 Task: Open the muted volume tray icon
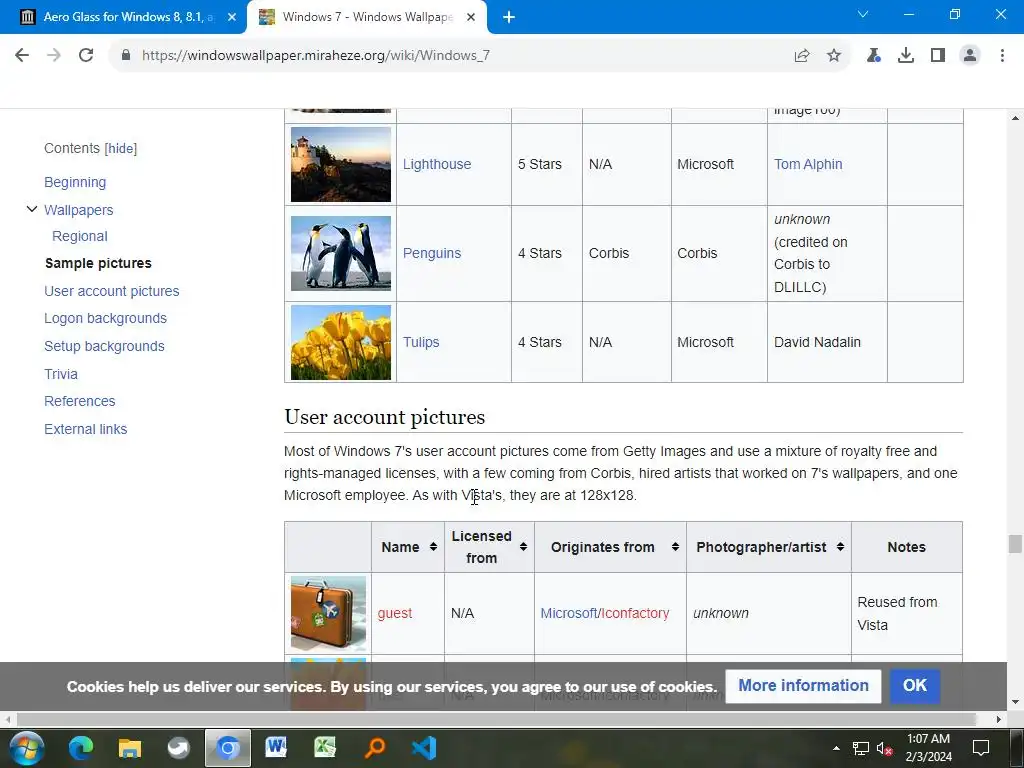pyautogui.click(x=884, y=749)
